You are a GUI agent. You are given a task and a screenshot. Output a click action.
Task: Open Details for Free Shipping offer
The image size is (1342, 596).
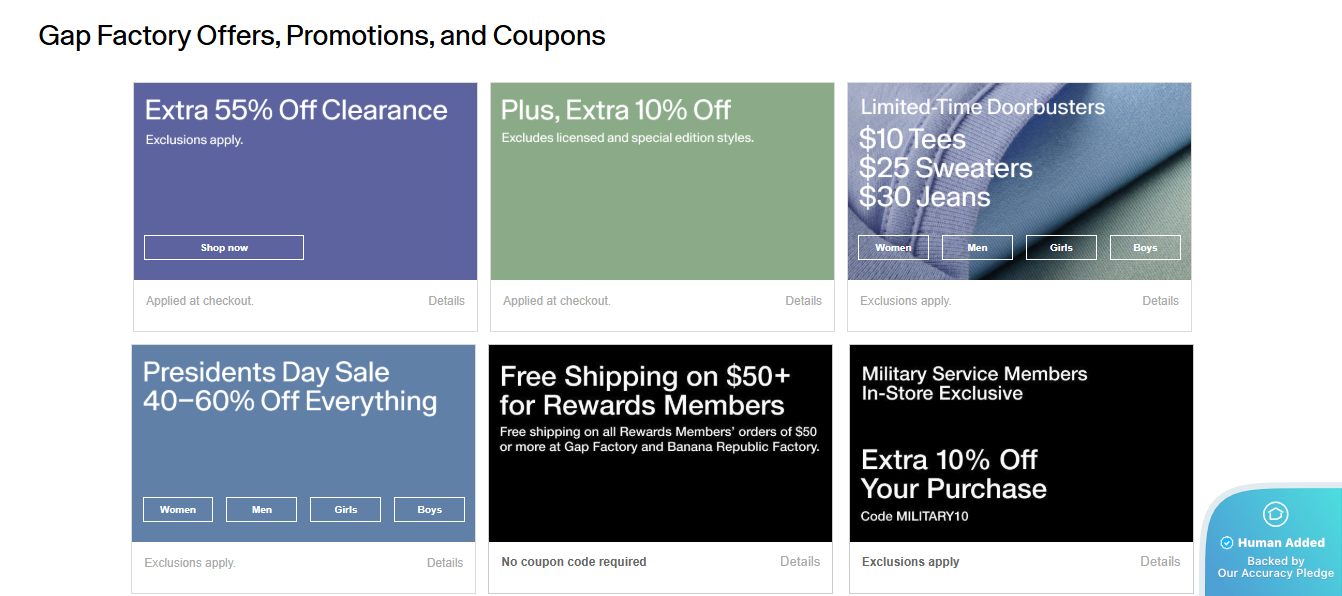click(x=800, y=562)
